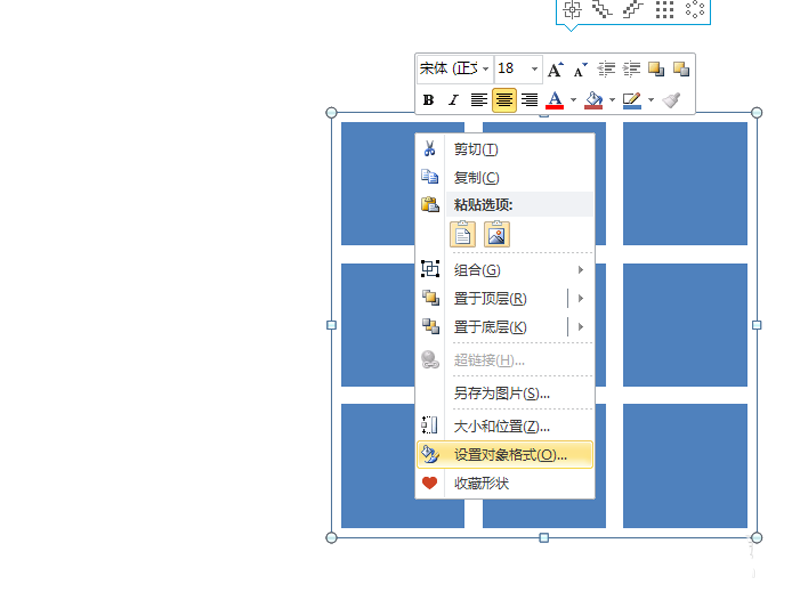Screen dimensions: 800x600
Task: Open the font name dropdown
Action: (x=485, y=68)
